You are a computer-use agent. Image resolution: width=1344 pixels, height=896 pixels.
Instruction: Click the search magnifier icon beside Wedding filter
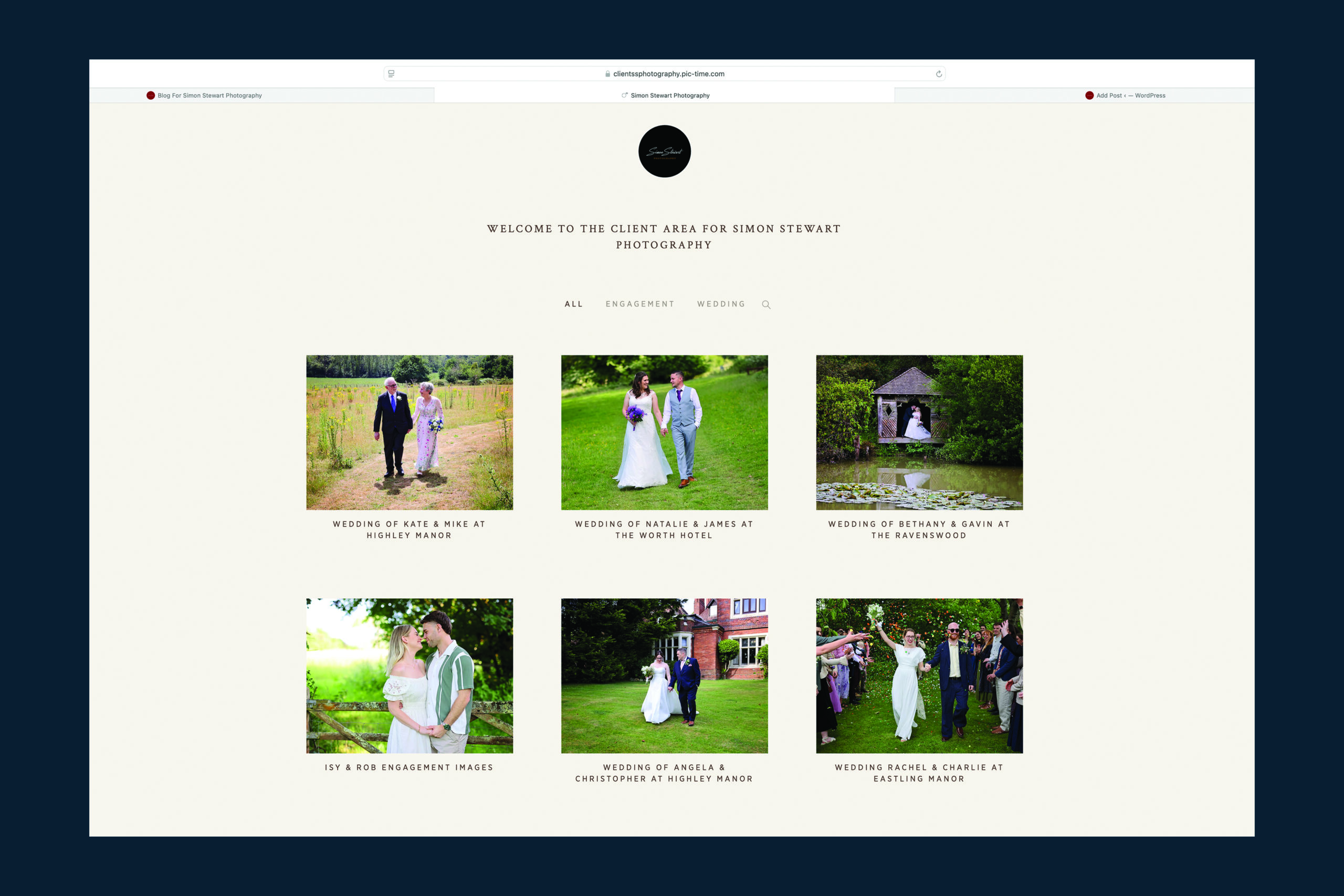[x=766, y=304]
